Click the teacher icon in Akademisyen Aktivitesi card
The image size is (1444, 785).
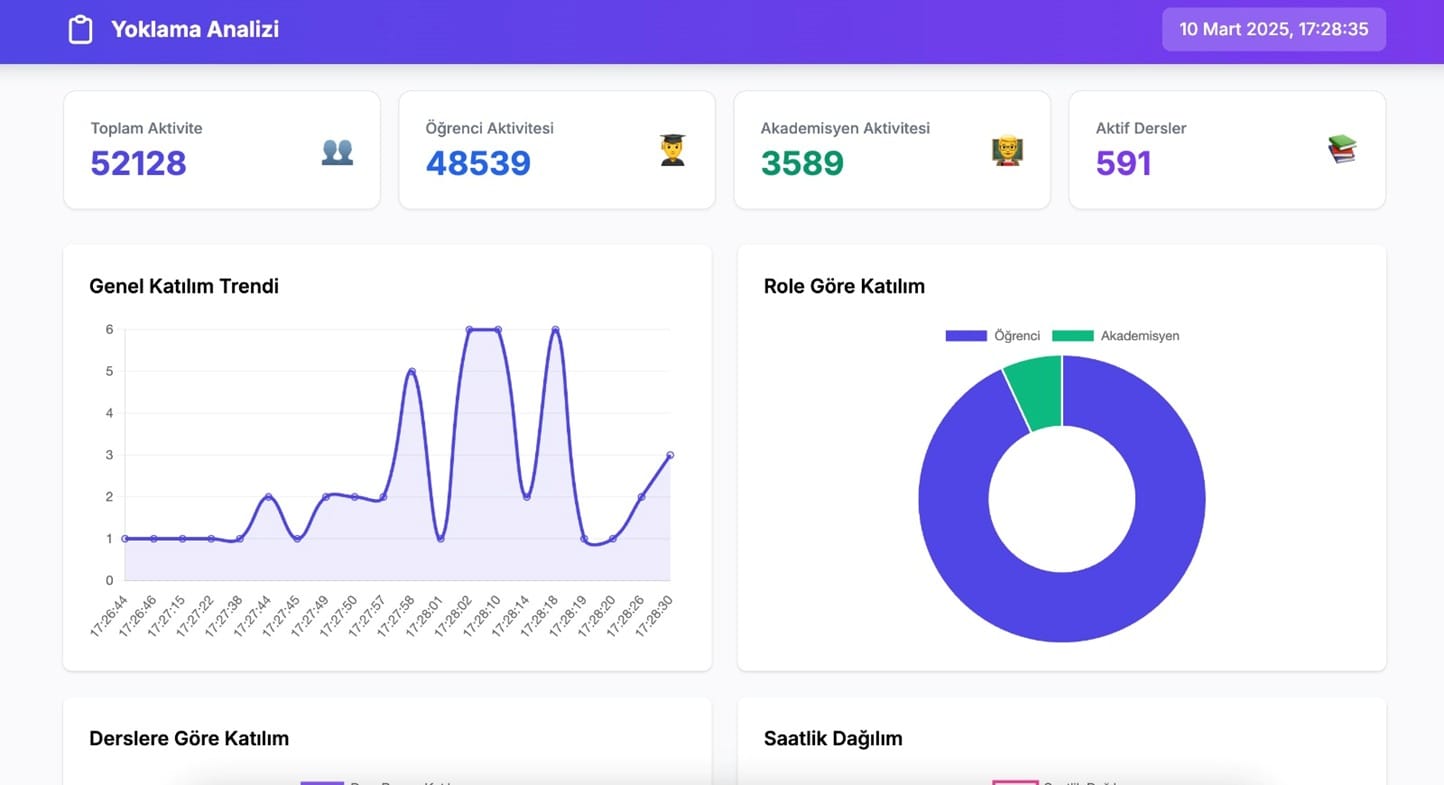1007,151
